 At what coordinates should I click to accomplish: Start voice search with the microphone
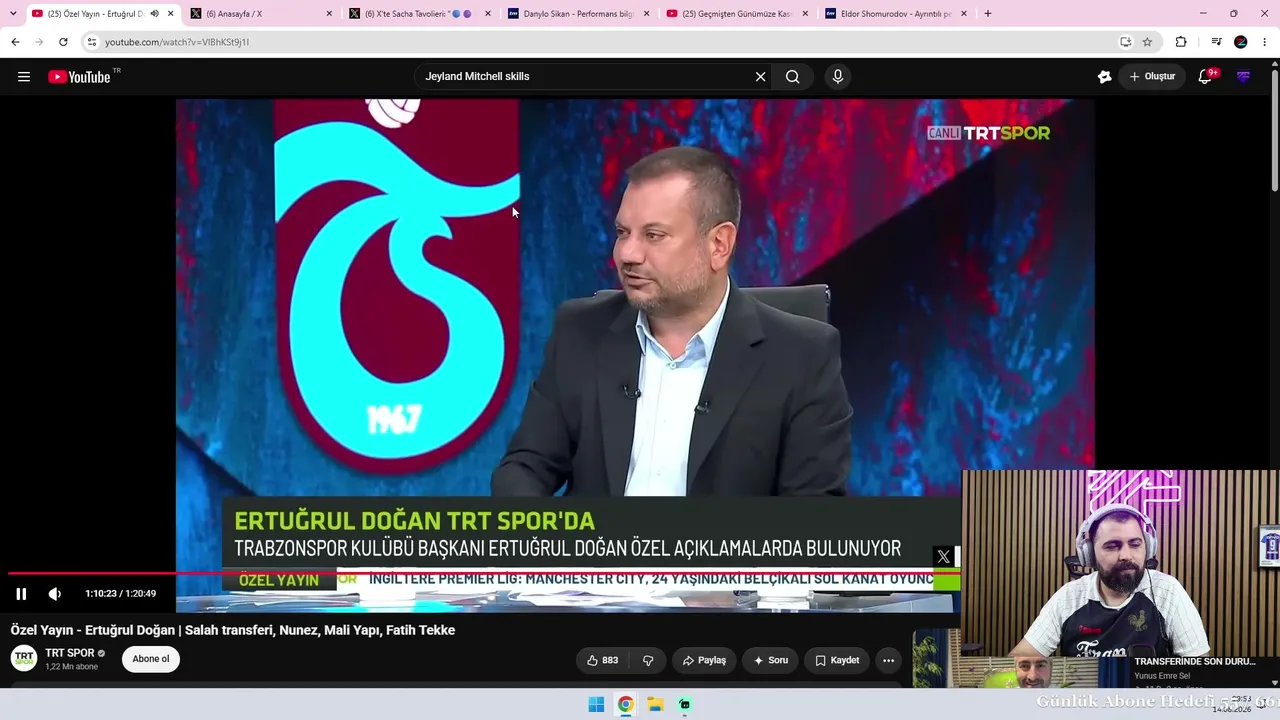838,77
